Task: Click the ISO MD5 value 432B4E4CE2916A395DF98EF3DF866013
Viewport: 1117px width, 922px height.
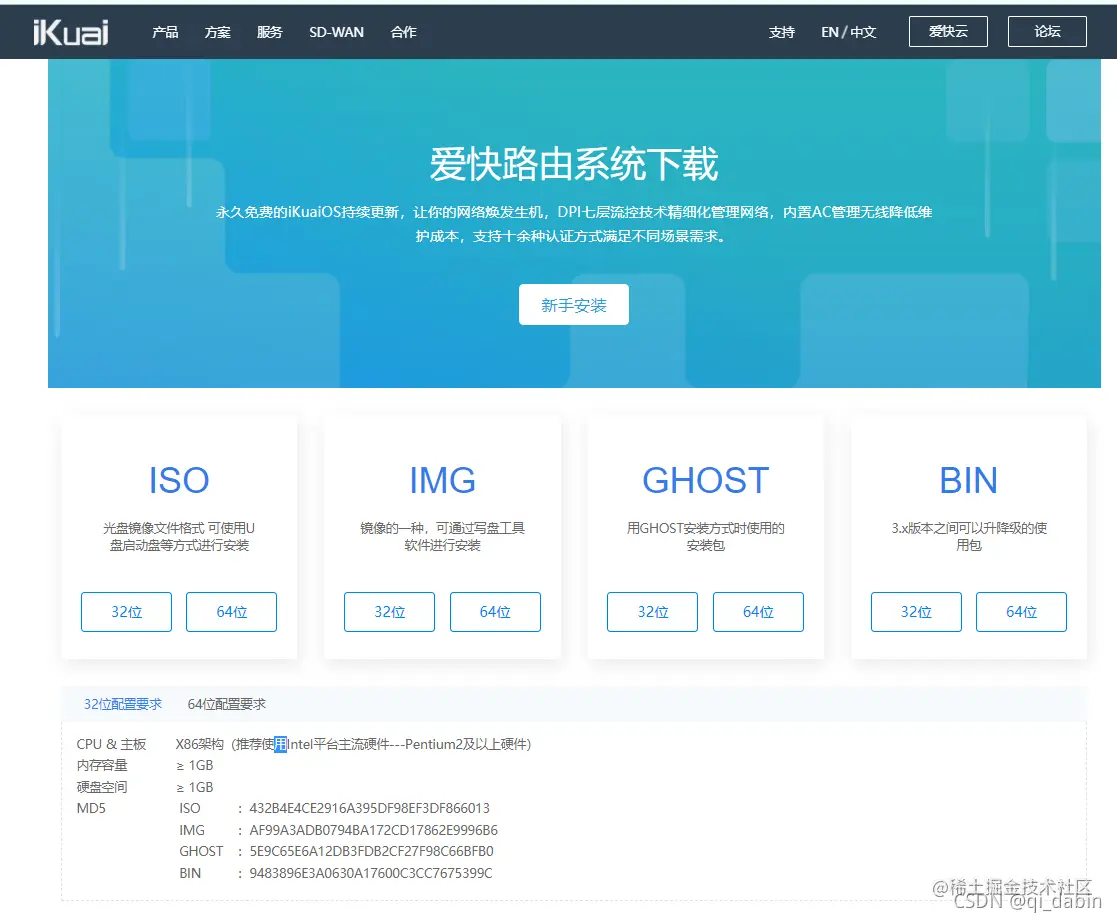Action: click(370, 808)
